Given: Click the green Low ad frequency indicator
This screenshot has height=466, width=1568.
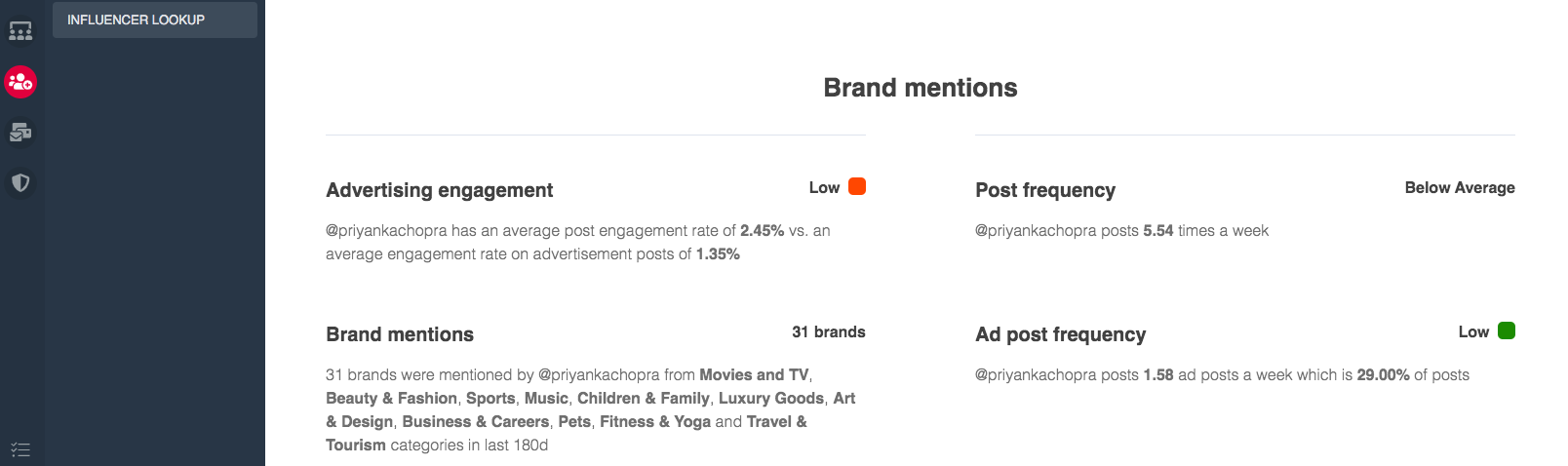Looking at the screenshot, I should tap(1507, 330).
